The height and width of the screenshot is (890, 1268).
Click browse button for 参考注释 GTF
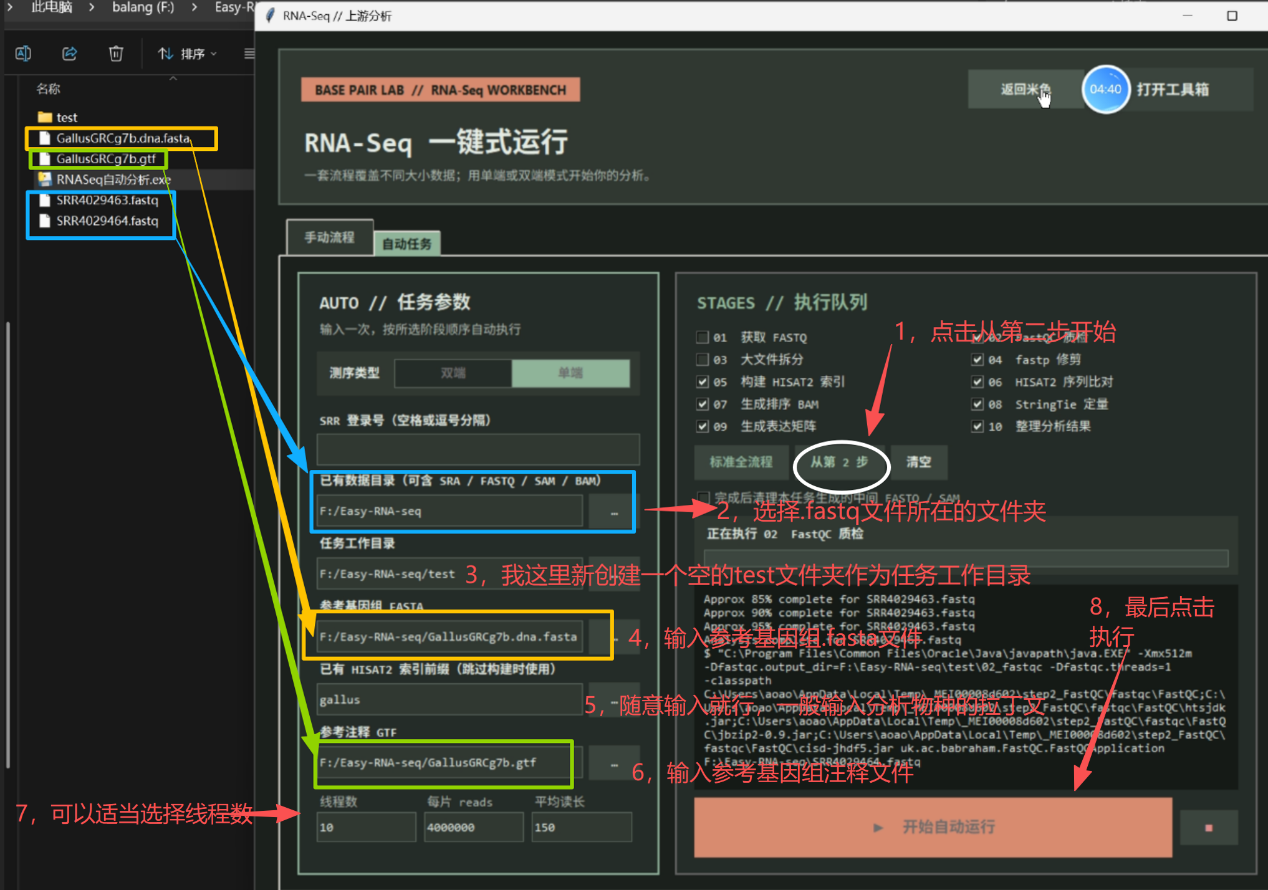[x=614, y=764]
